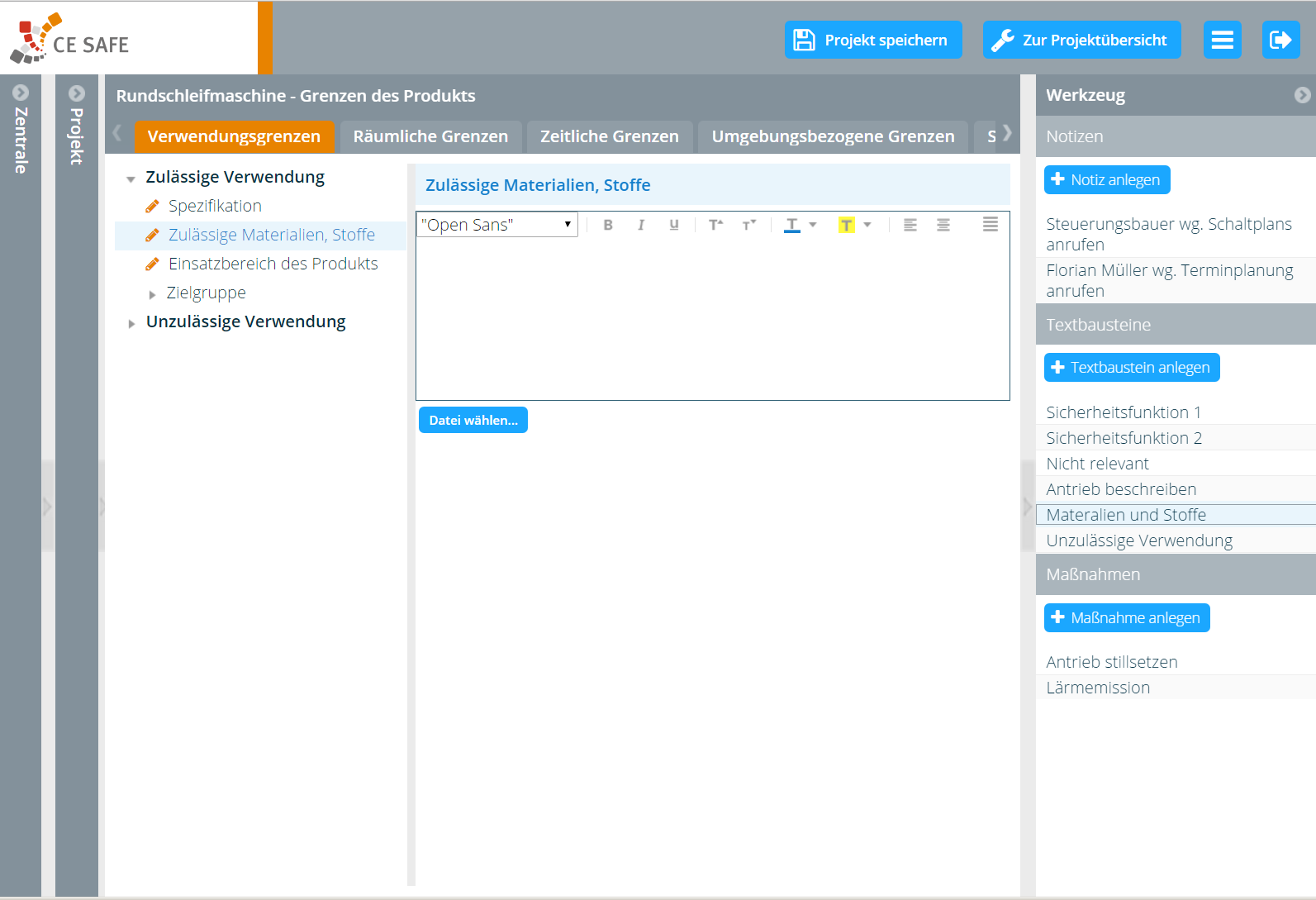Open text color dropdown arrow

click(x=813, y=225)
